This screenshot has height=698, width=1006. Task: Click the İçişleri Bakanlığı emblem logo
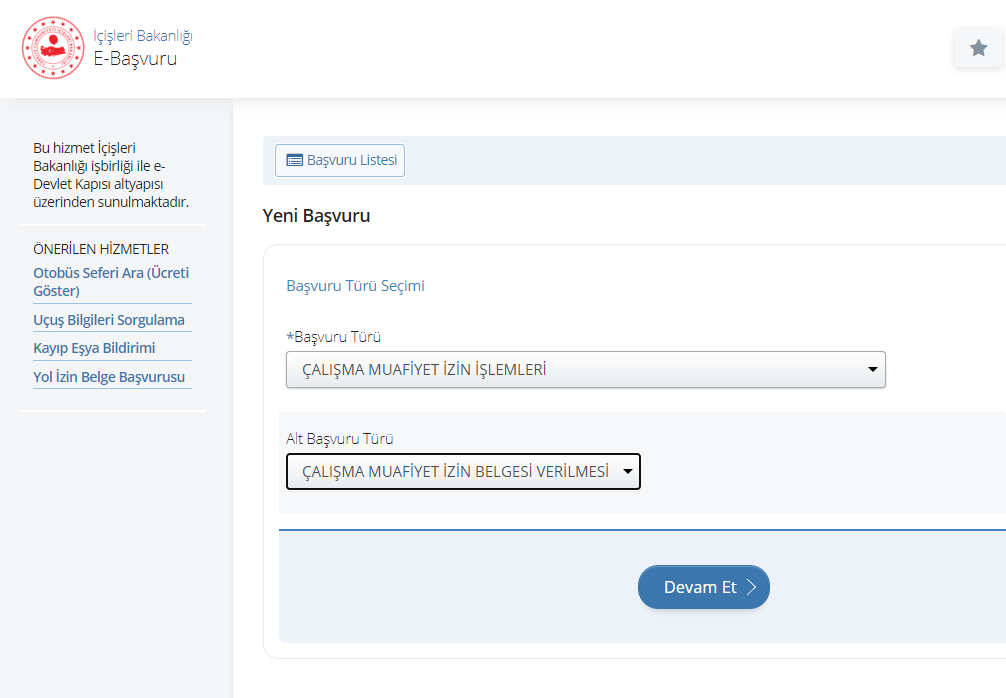53,48
